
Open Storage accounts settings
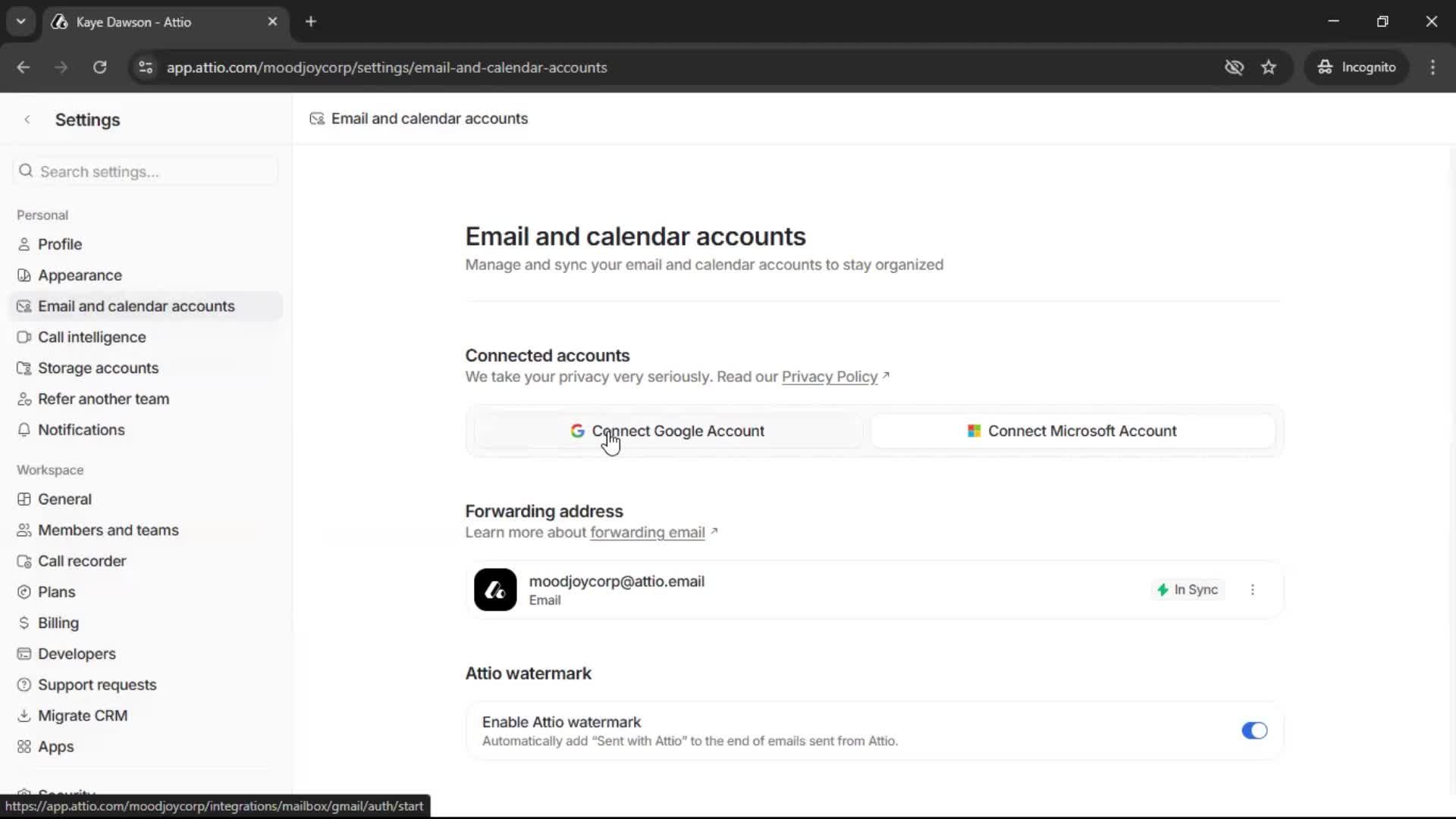click(x=146, y=368)
